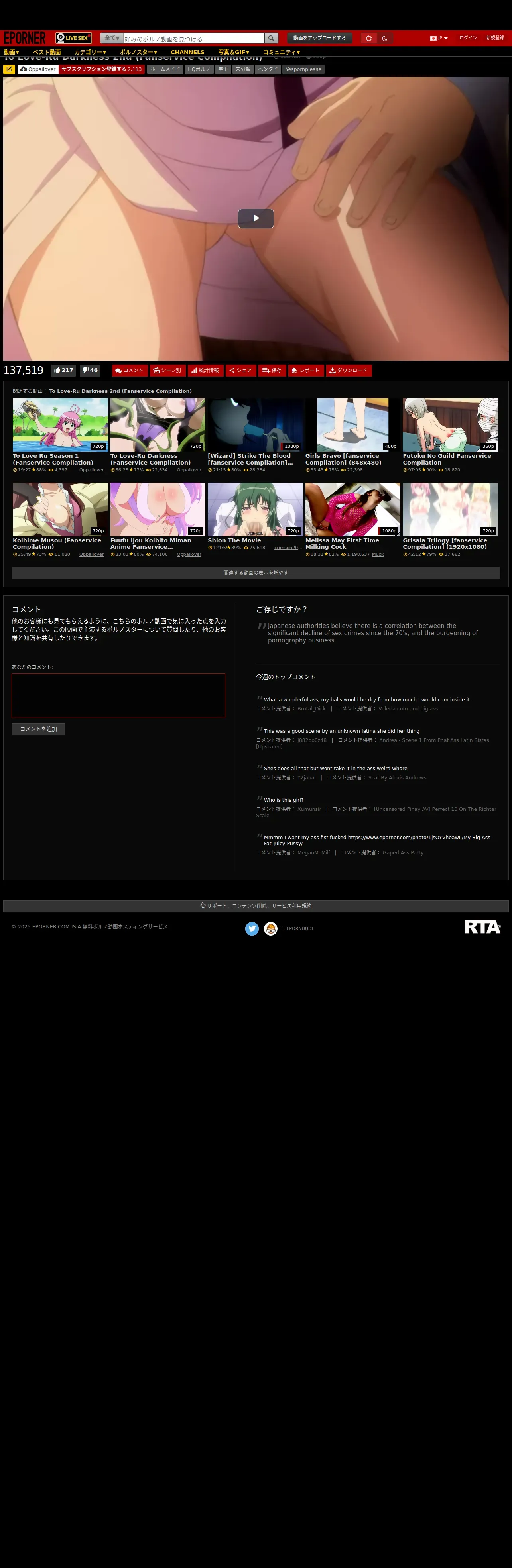Screen dimensions: 512x1568
Task: Open the Grisaia Trilogy video title
Action: (445, 544)
